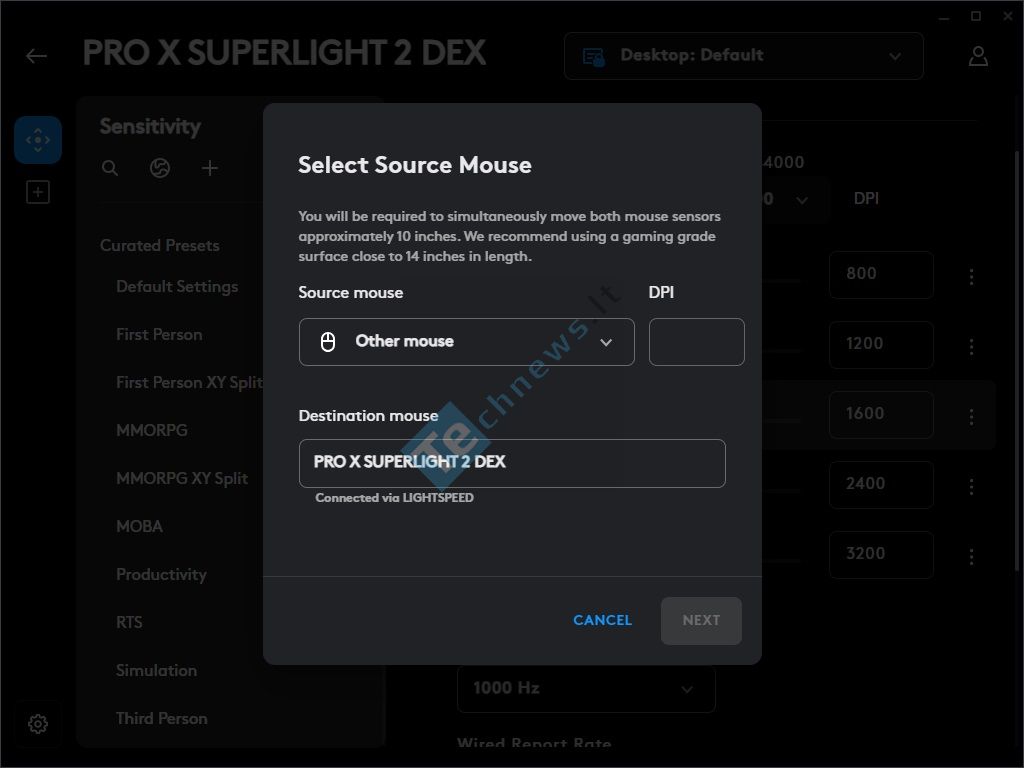Viewport: 1024px width, 768px height.
Task: Click the Select Source Mouse heading
Action: 415,165
